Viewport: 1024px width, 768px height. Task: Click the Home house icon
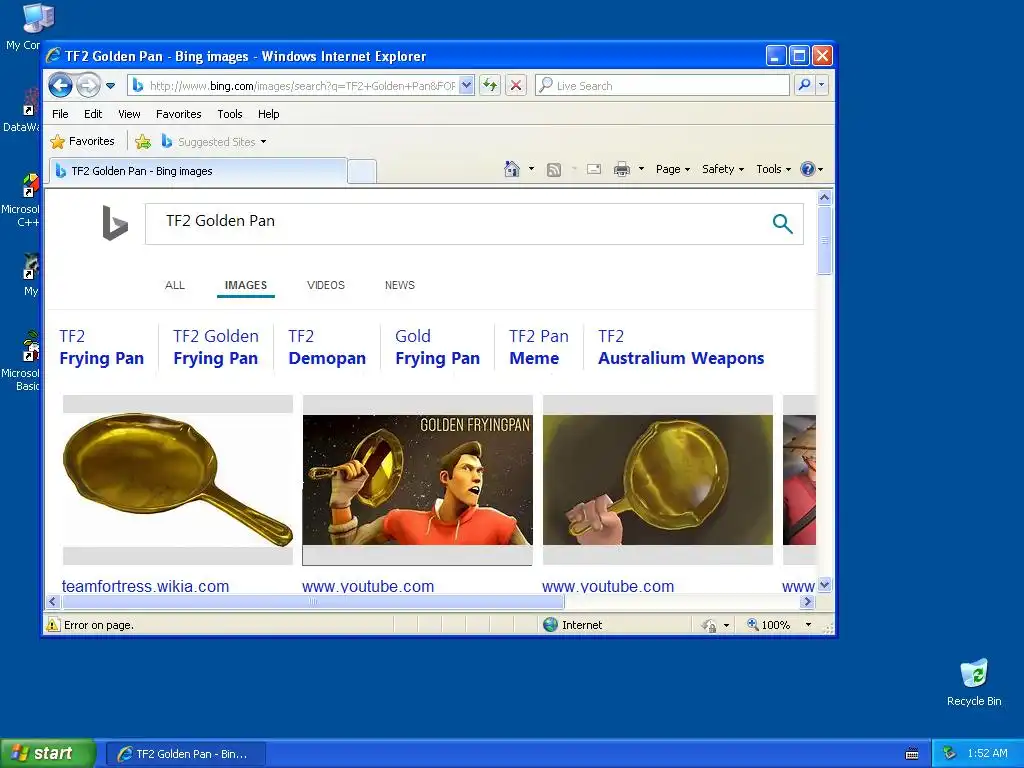click(512, 169)
